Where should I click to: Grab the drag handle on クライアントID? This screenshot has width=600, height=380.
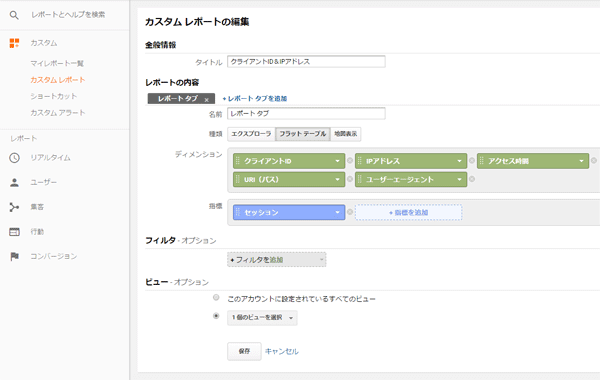[x=238, y=161]
